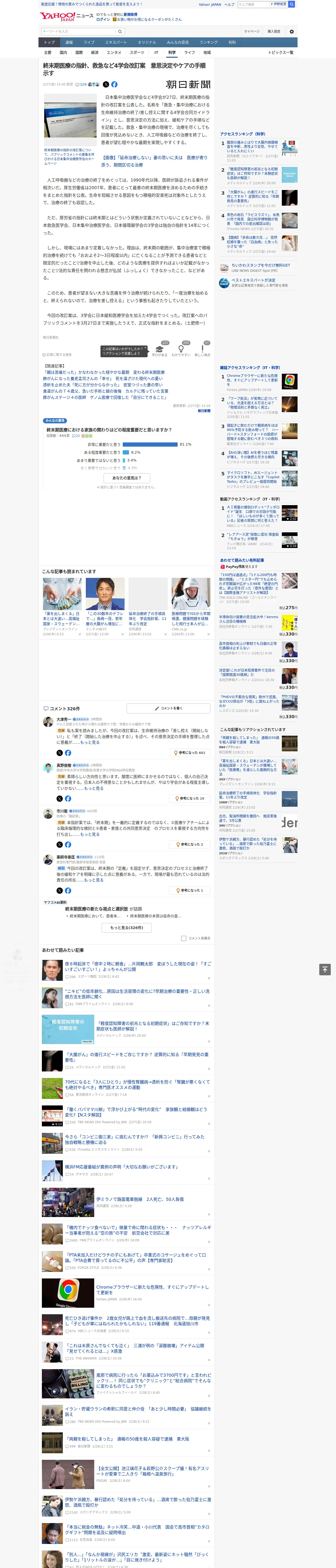Click the 3.4% poll result bar
The height and width of the screenshot is (1568, 336).
click(x=124, y=460)
